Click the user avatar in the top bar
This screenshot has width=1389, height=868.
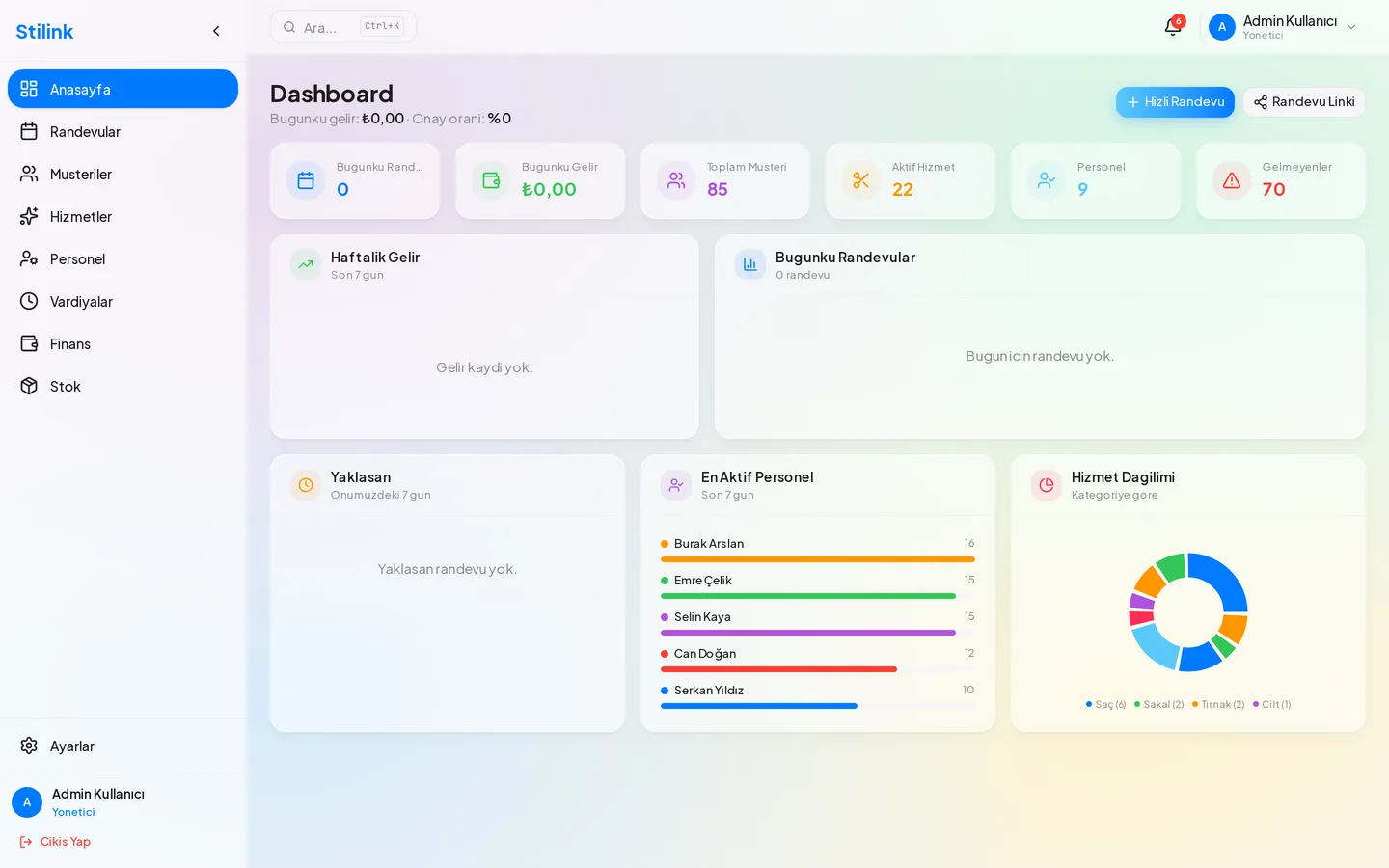click(x=1222, y=27)
